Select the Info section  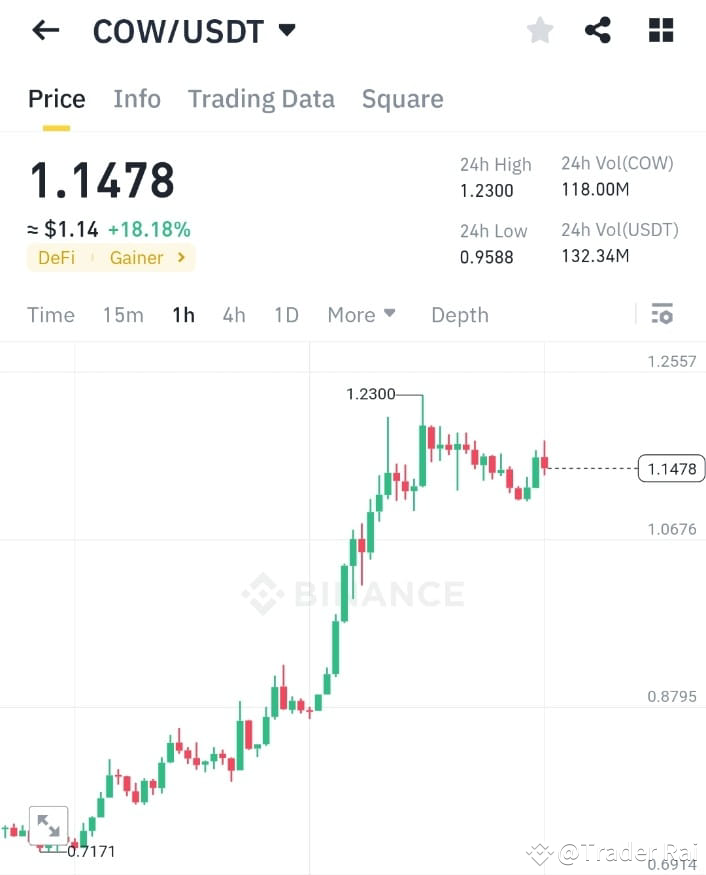pos(137,99)
